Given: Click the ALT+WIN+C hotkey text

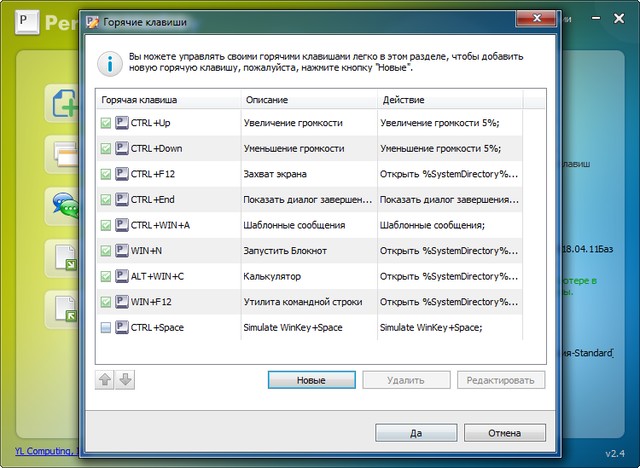Looking at the screenshot, I should click(157, 276).
